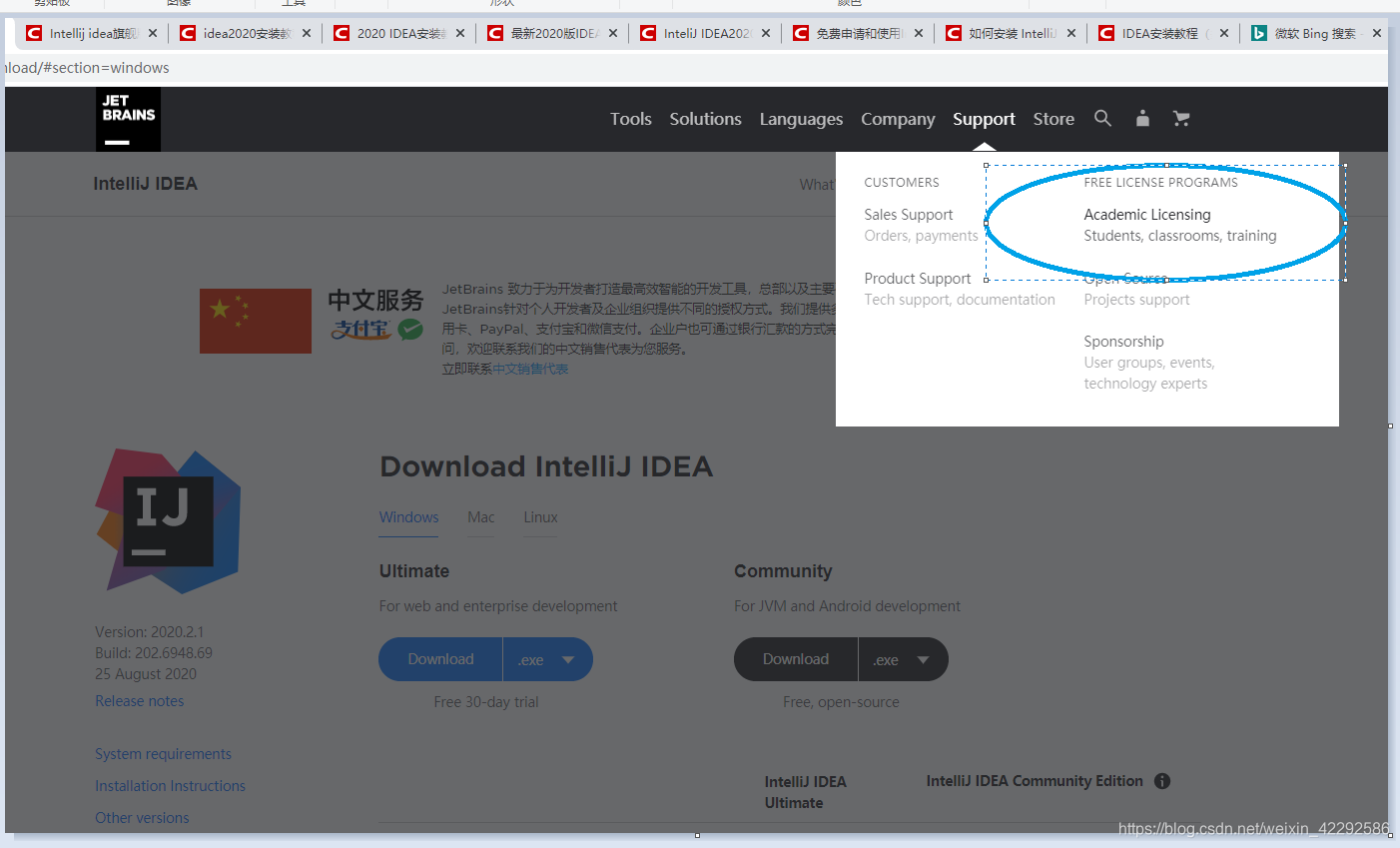
Task: Open the Solutions navigation menu
Action: click(x=706, y=119)
